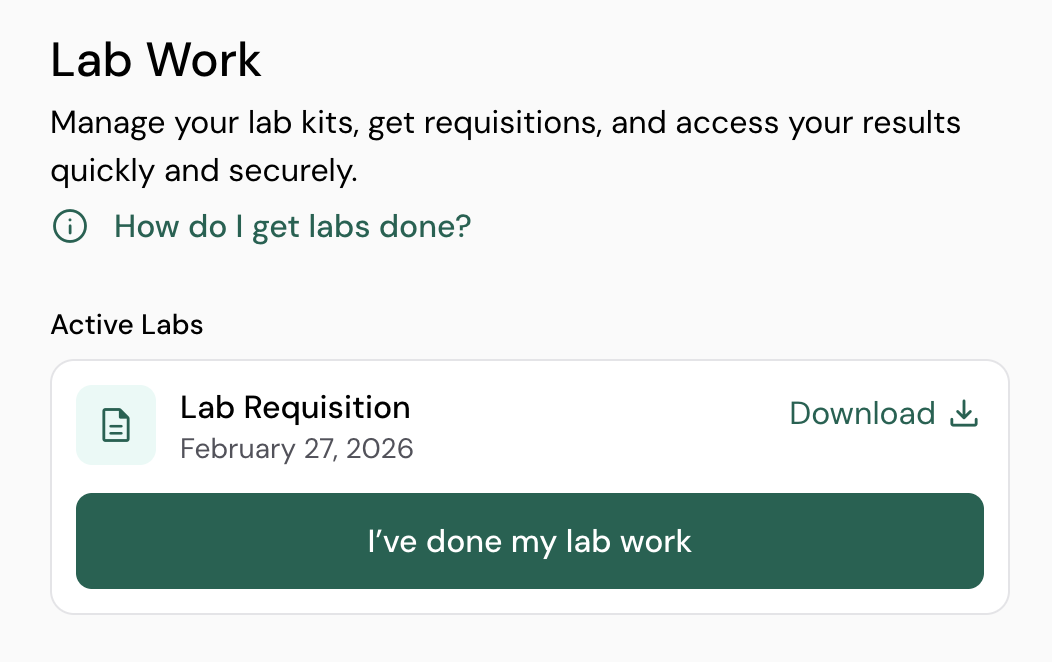Click the year 2026 in the requisition date
1052x662 pixels.
[x=380, y=448]
